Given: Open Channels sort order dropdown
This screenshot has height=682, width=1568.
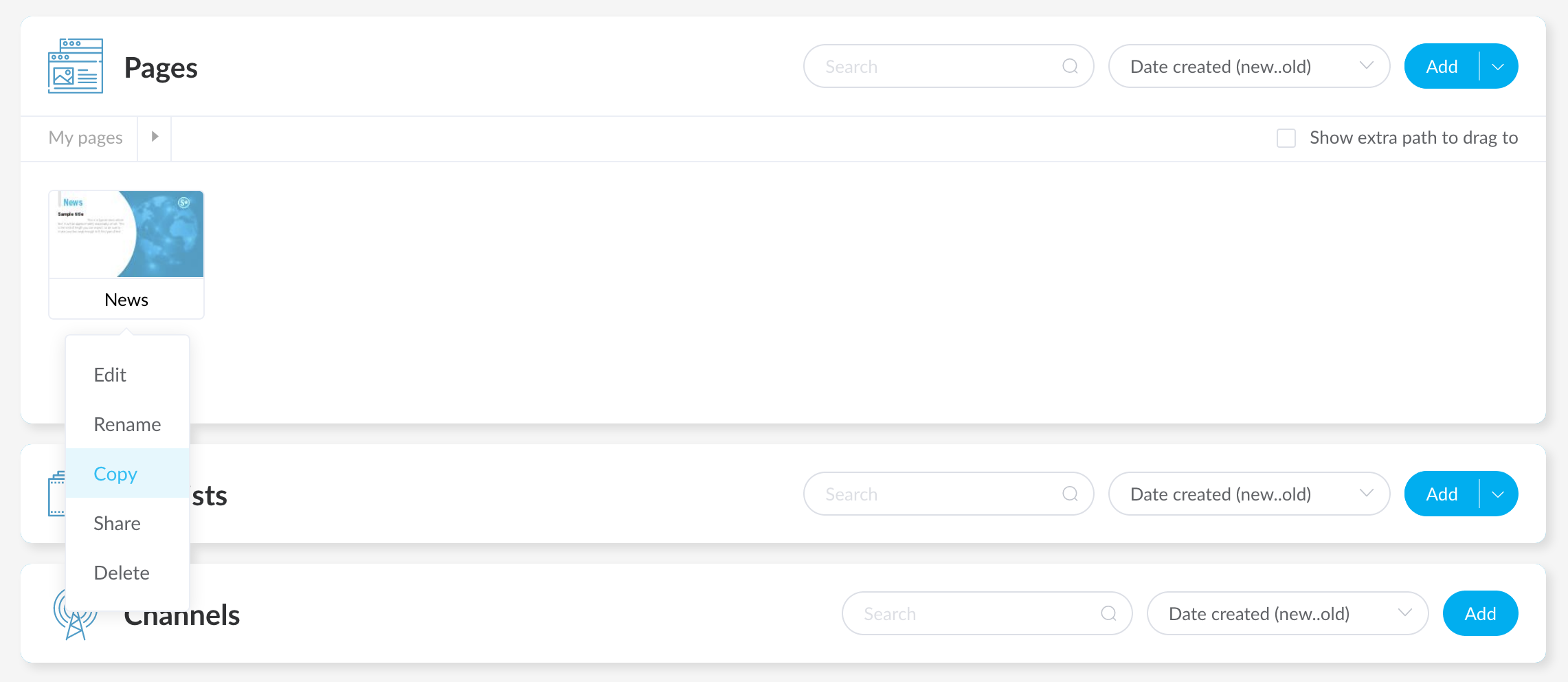Looking at the screenshot, I should coord(1288,613).
